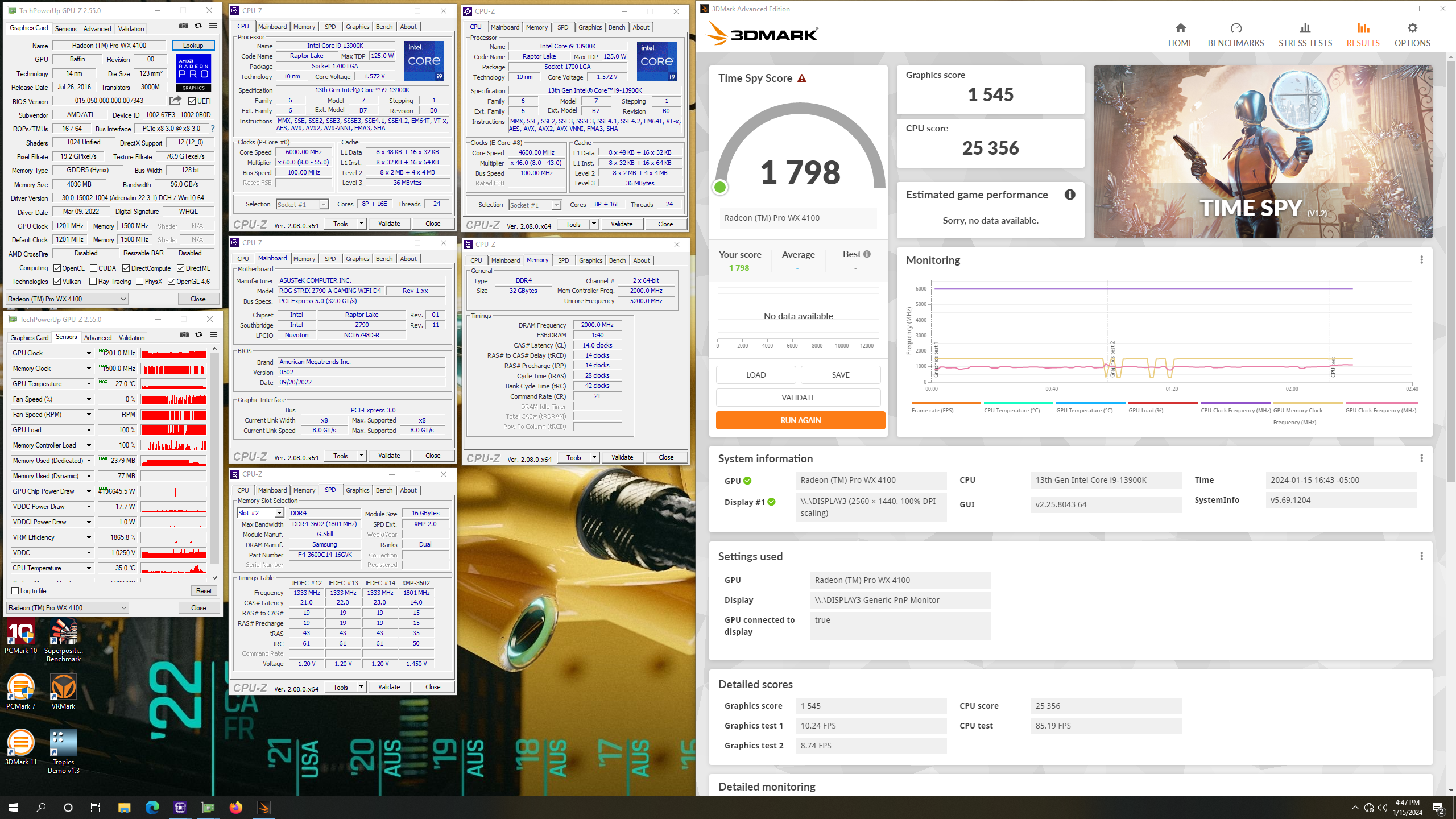Open PCMark 7 desktop shortcut
The height and width of the screenshot is (819, 1456).
point(21,692)
